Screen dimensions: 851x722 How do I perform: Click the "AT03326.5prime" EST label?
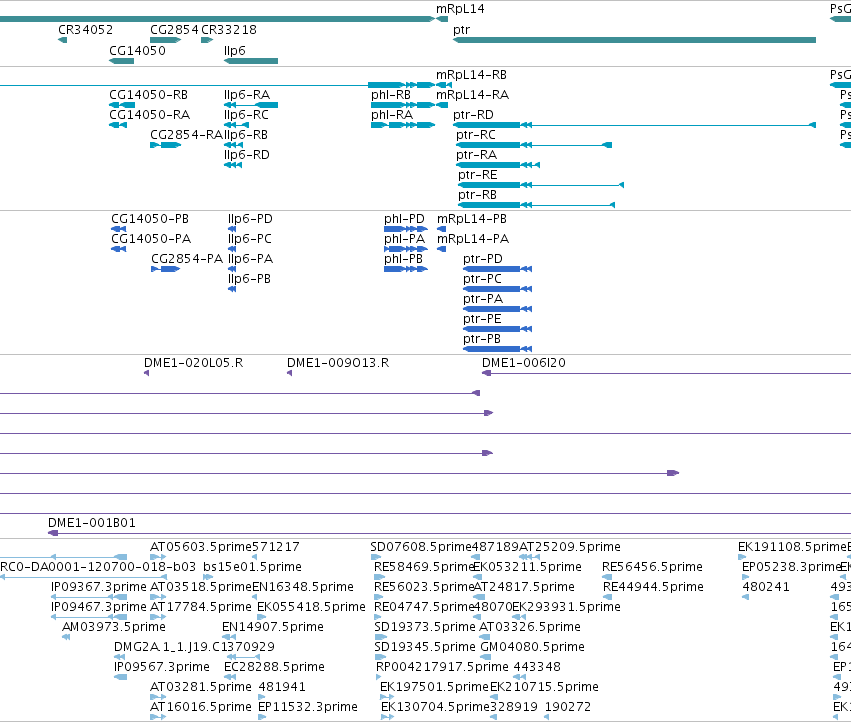[530, 627]
